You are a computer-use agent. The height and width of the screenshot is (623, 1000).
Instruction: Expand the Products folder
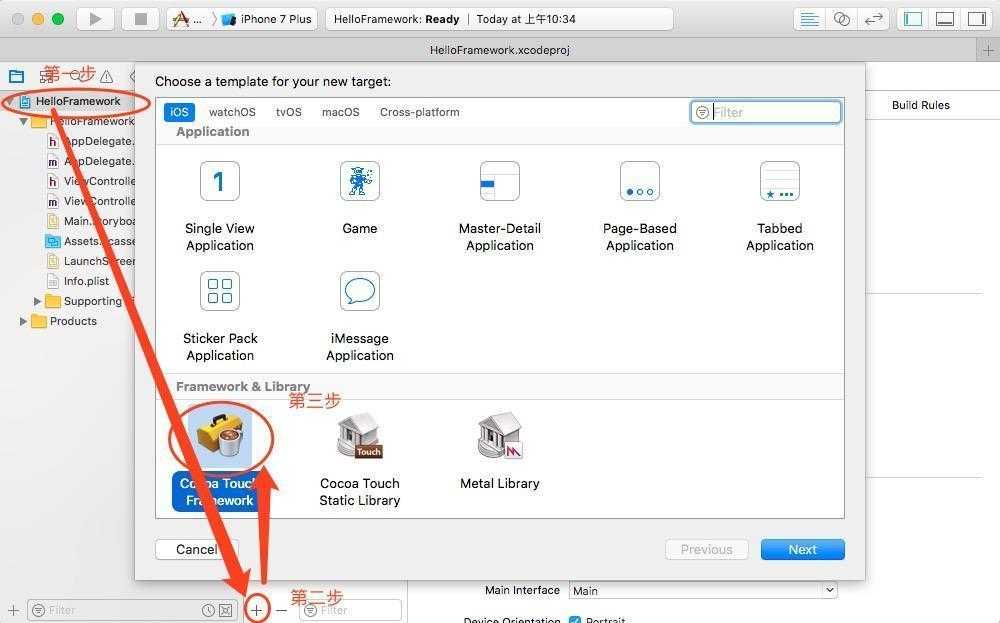(24, 321)
